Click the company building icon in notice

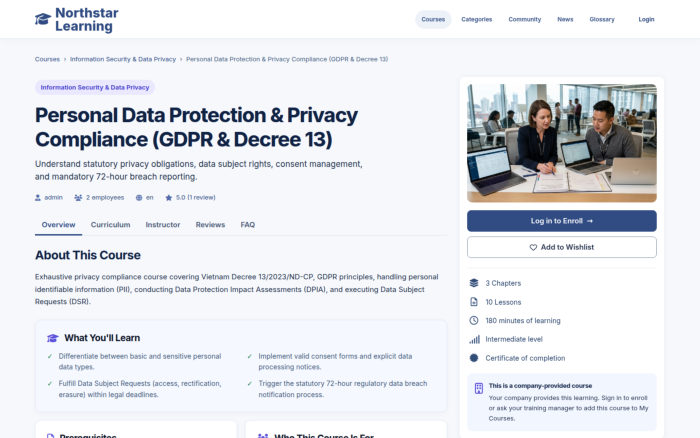pos(479,388)
